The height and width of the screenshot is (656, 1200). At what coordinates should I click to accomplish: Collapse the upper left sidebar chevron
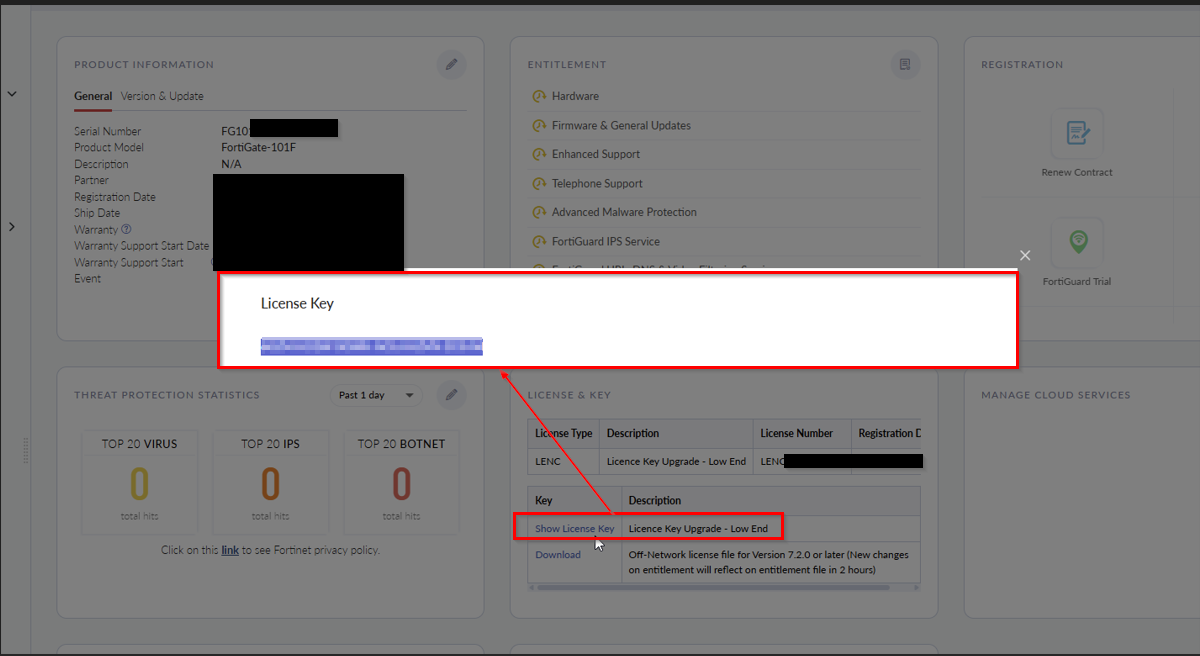tap(12, 94)
